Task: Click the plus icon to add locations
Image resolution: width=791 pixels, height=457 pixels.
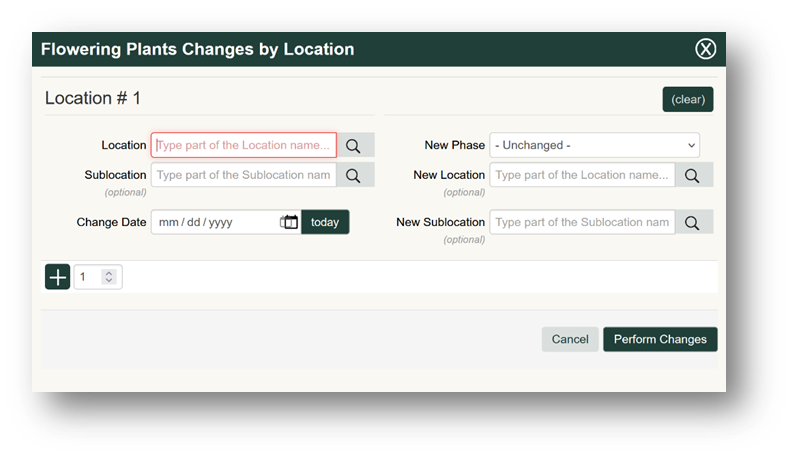Action: point(58,277)
